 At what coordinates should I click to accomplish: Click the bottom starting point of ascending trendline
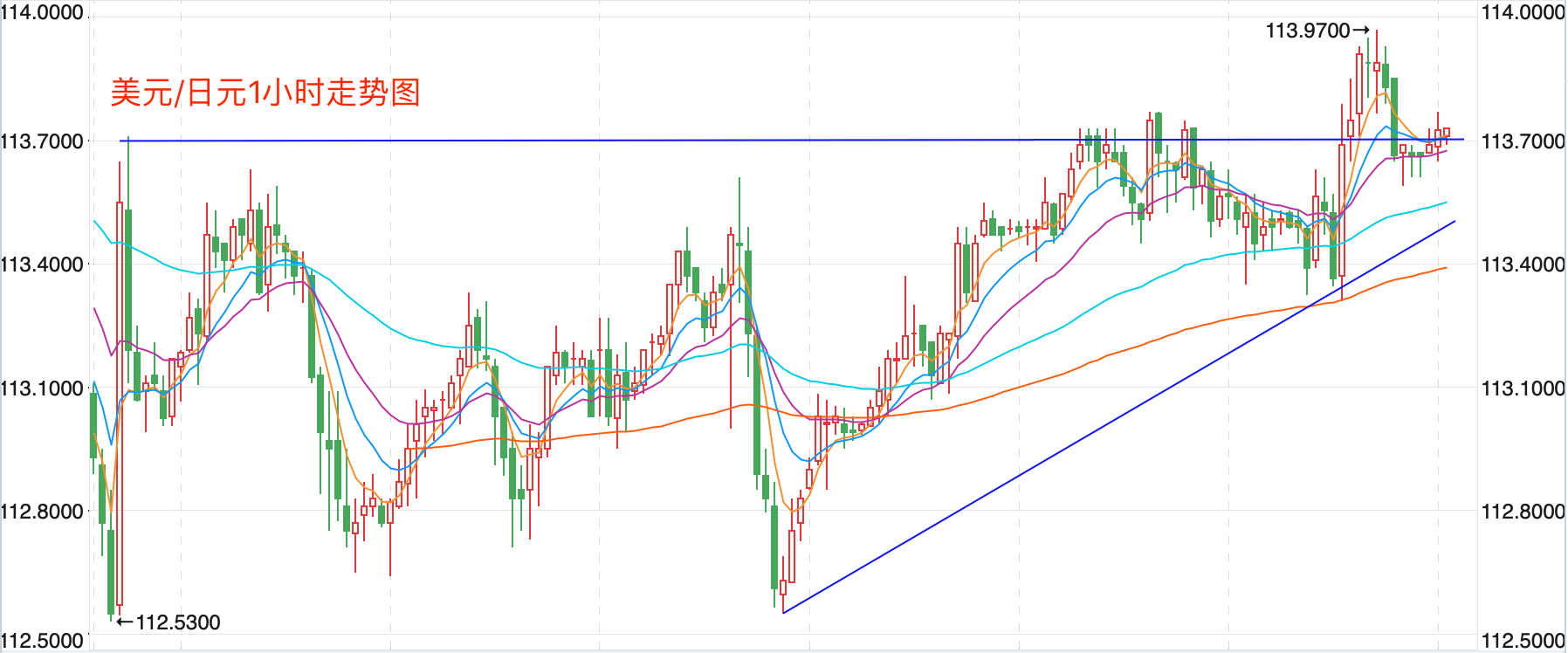click(784, 612)
